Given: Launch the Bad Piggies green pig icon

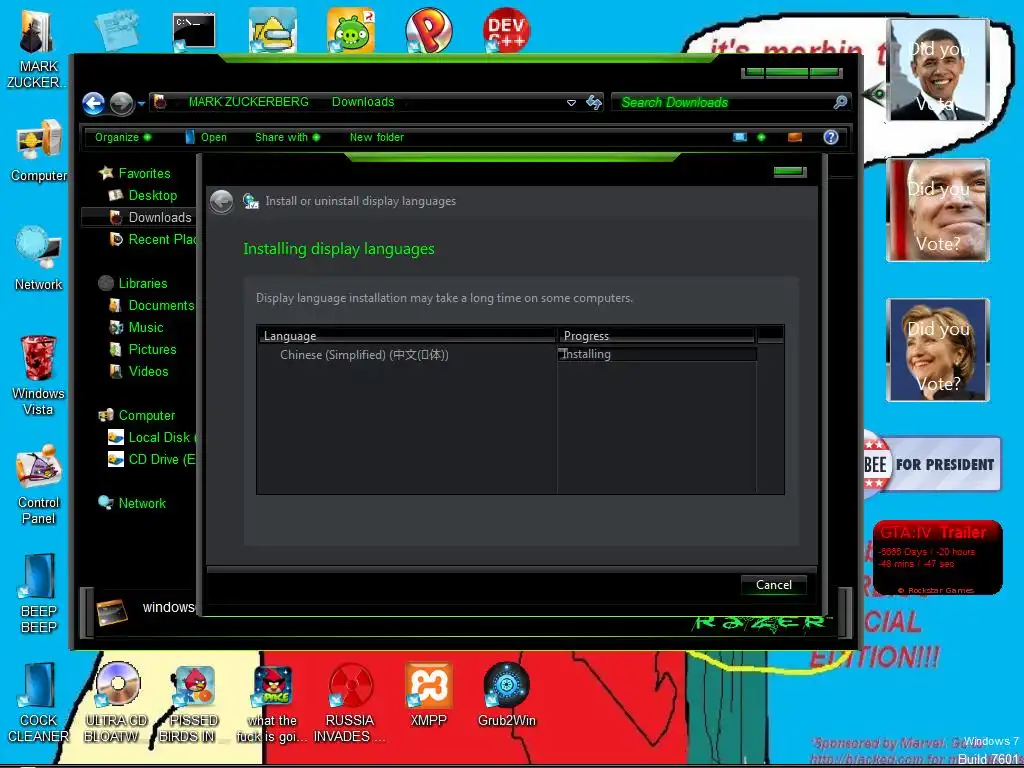Looking at the screenshot, I should tap(351, 29).
